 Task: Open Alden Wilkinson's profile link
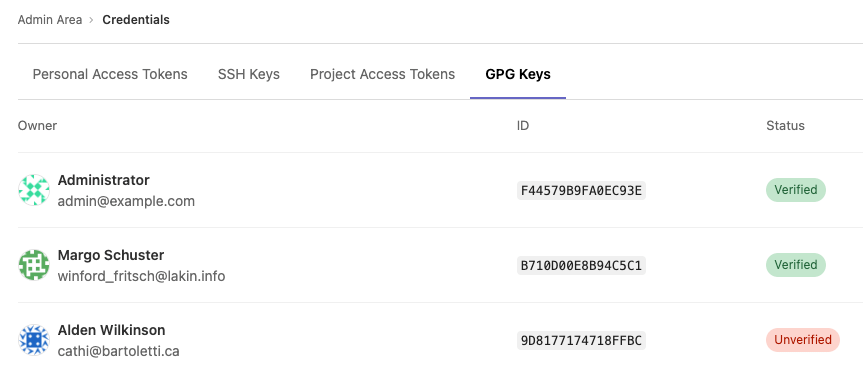click(x=111, y=330)
